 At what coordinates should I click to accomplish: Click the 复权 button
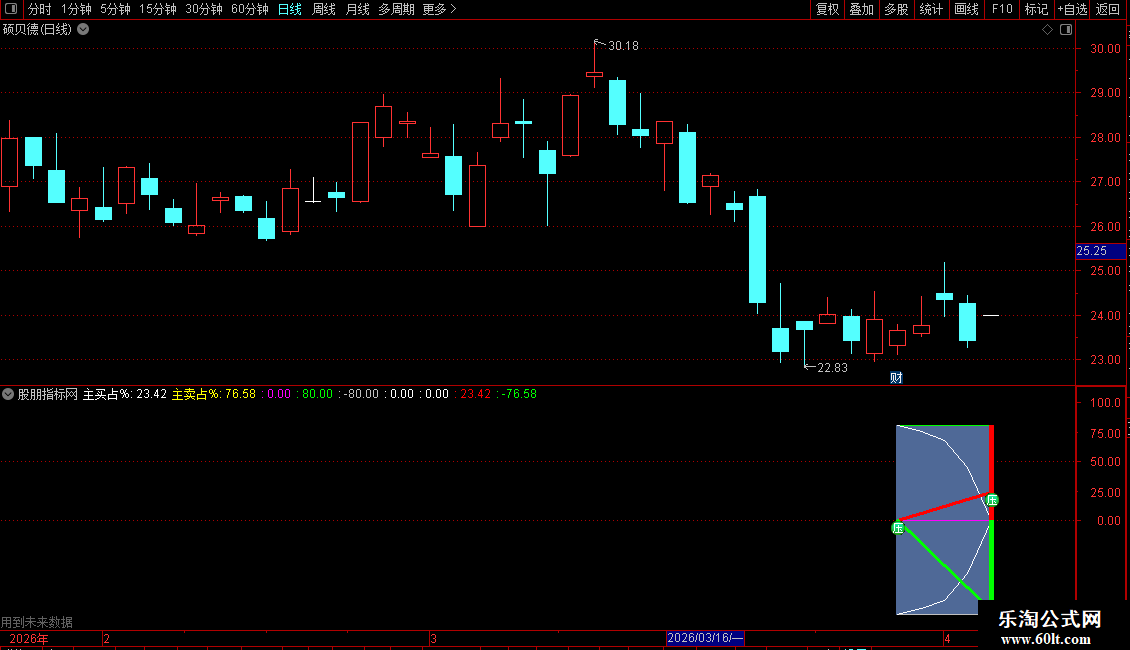click(x=827, y=9)
